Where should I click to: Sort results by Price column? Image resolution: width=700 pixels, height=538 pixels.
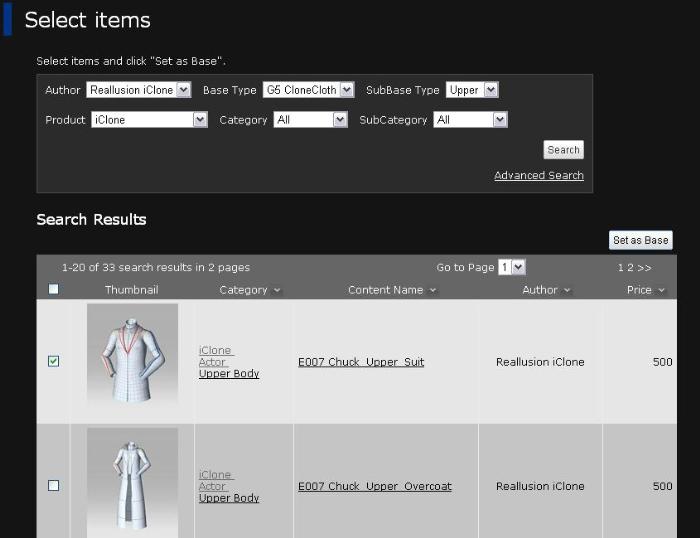click(x=646, y=290)
